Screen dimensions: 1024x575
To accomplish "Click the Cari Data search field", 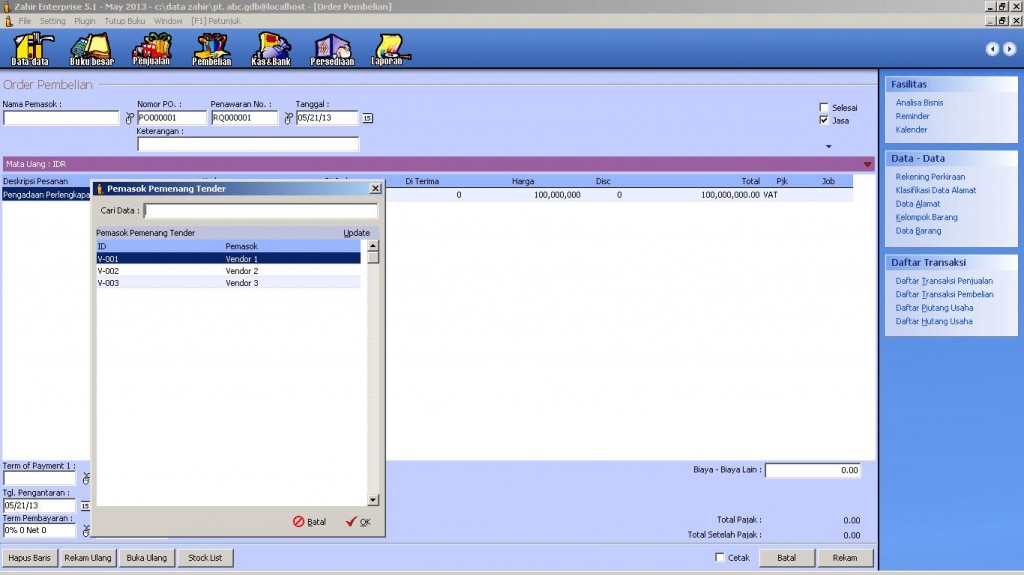I will point(260,211).
